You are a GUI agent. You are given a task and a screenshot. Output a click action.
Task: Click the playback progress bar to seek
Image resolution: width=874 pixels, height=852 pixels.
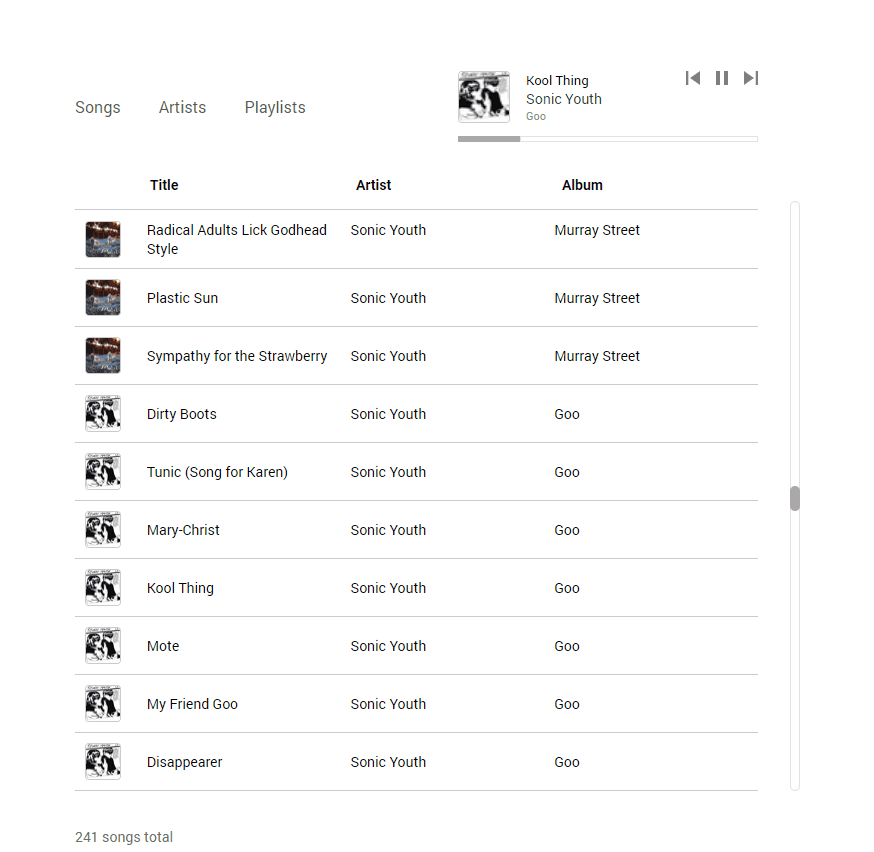point(607,139)
